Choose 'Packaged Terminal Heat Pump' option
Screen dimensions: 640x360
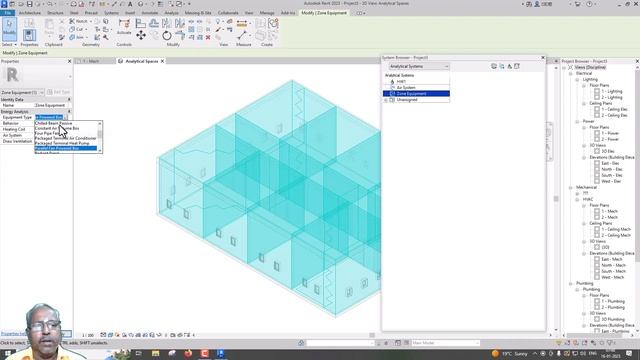(x=62, y=143)
